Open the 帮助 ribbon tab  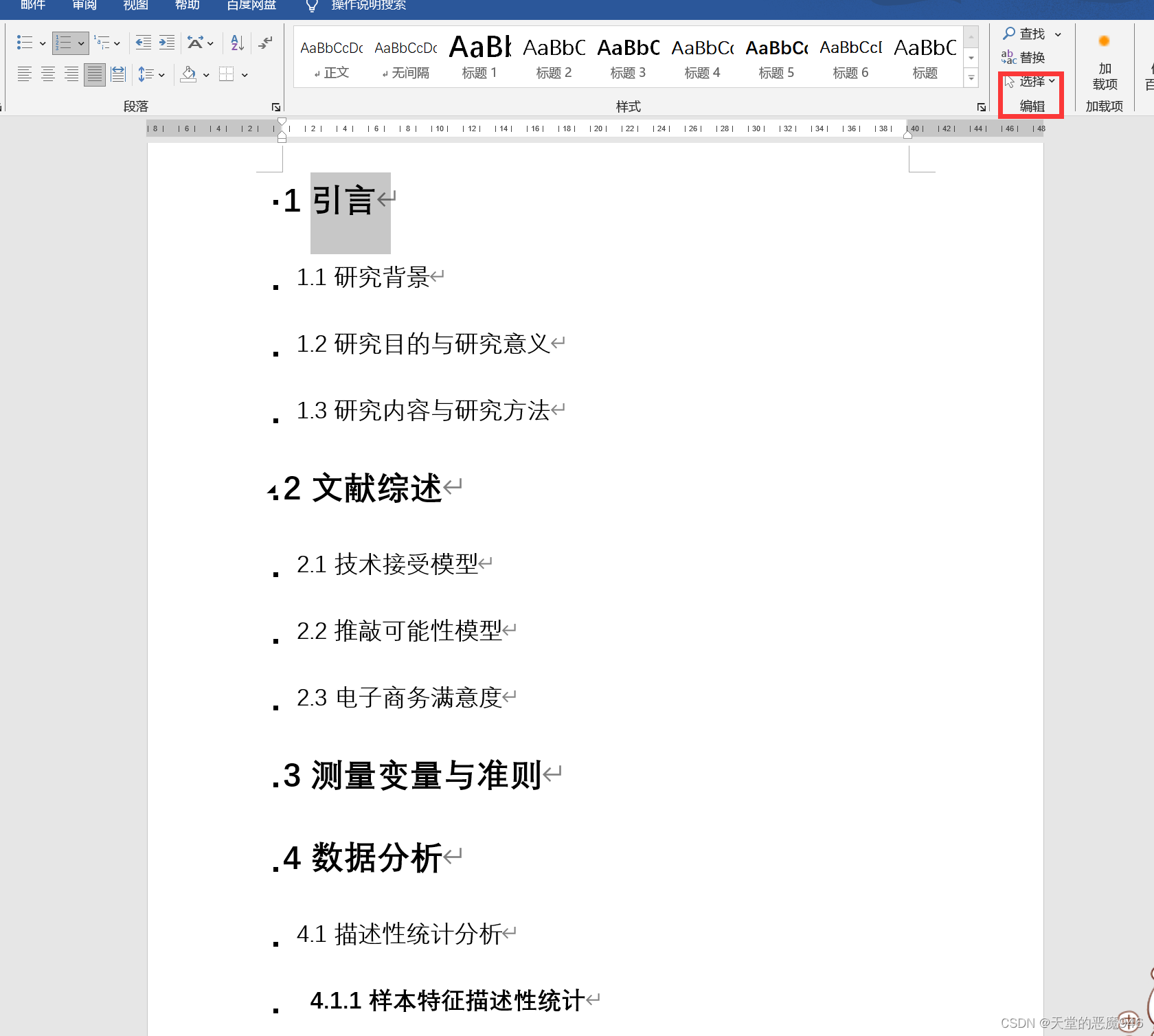point(187,5)
